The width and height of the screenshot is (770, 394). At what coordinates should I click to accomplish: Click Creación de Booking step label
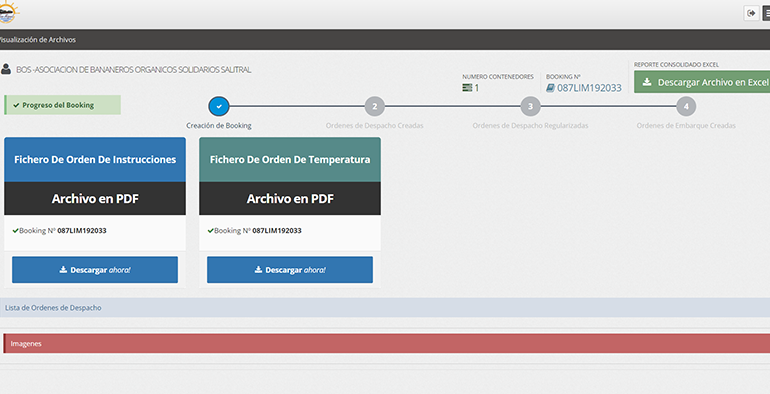pos(219,126)
